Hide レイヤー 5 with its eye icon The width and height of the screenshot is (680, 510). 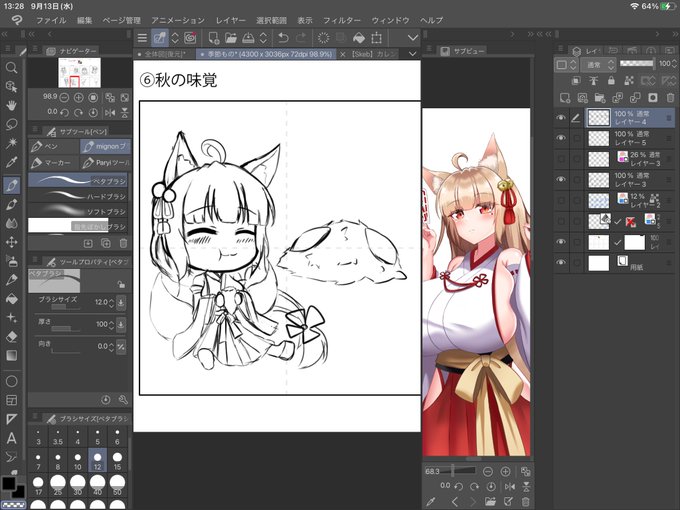tap(561, 138)
